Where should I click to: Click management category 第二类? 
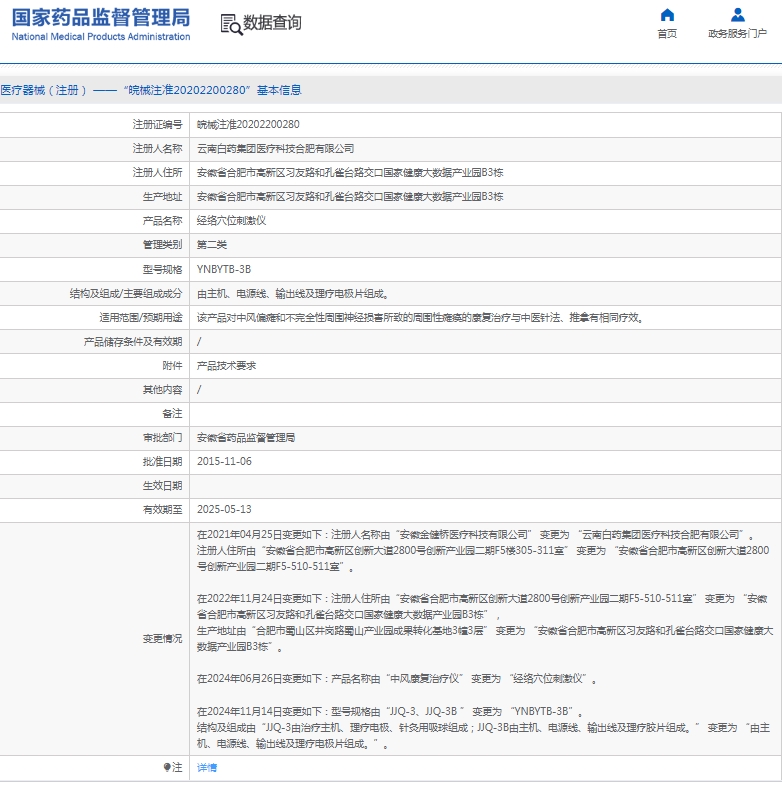click(x=212, y=245)
